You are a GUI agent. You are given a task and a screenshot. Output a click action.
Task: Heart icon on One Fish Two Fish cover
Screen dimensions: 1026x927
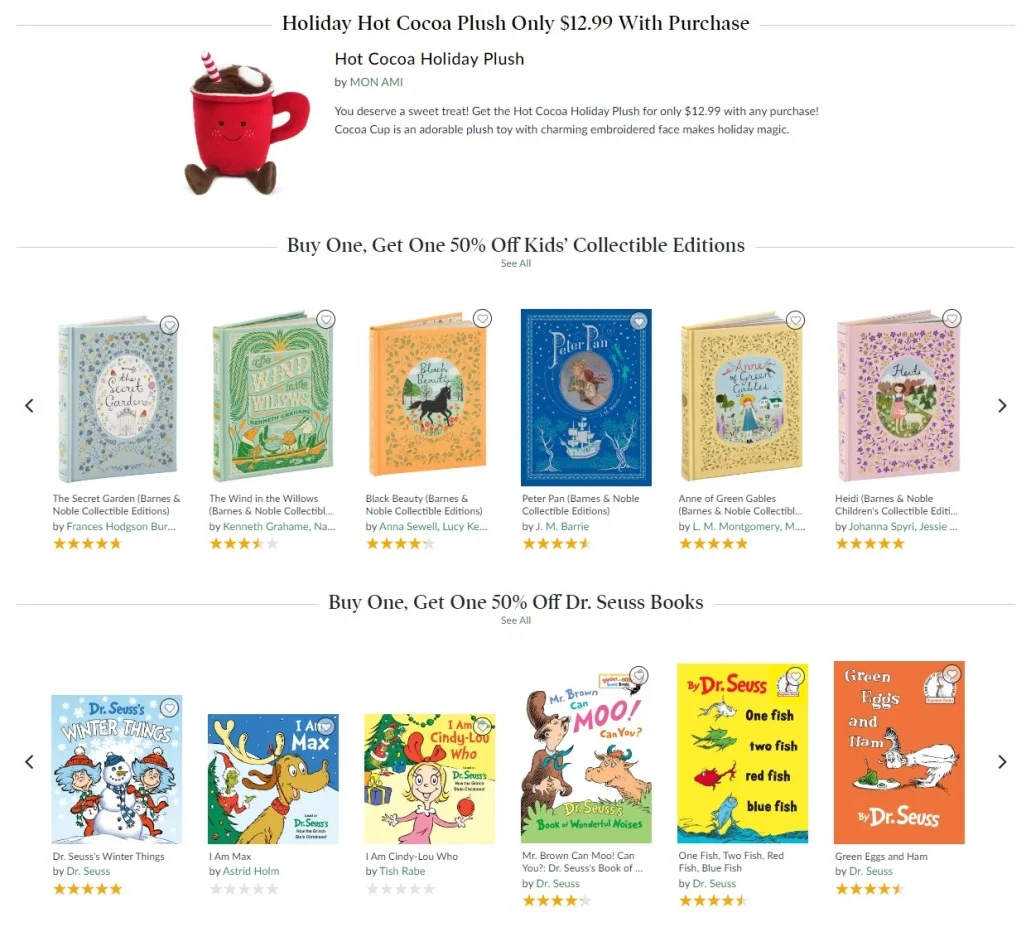[x=795, y=676]
